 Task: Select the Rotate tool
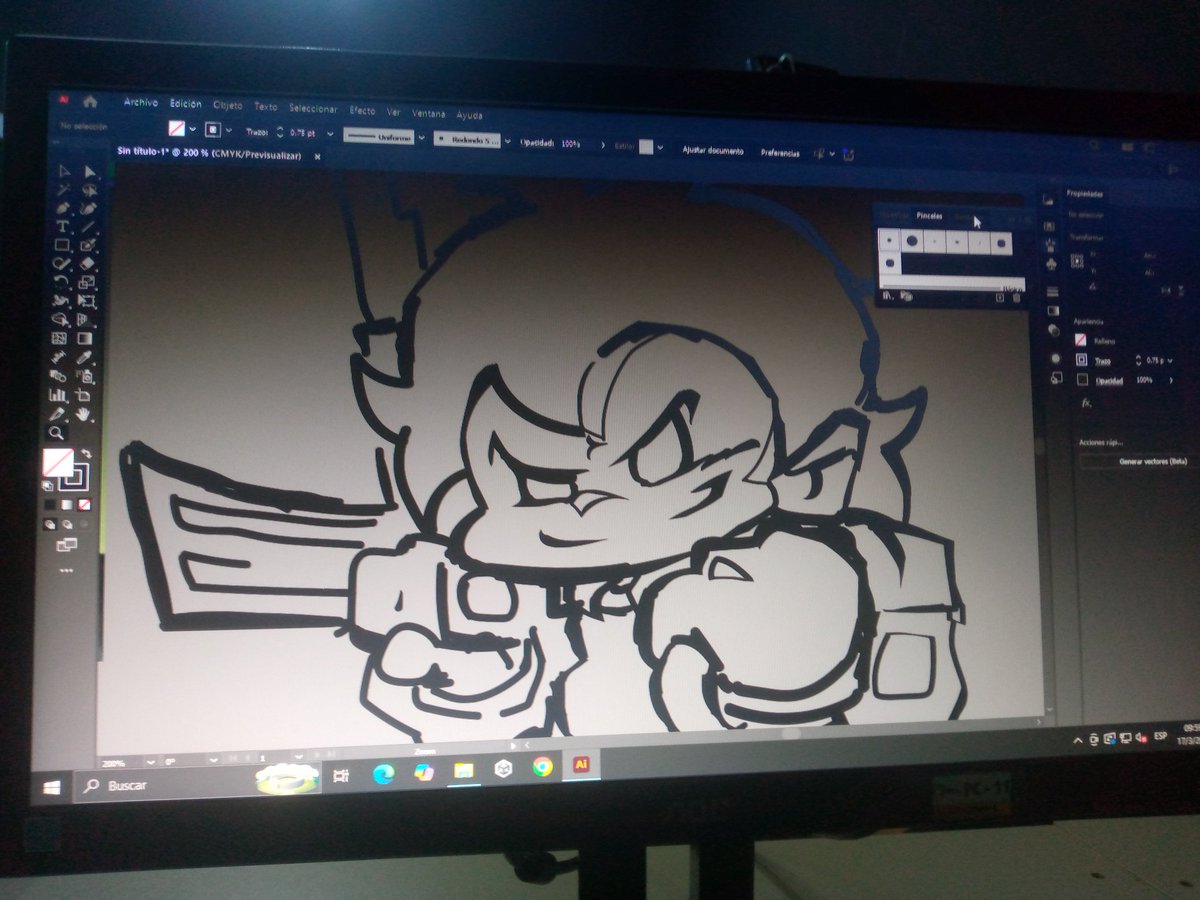(61, 282)
